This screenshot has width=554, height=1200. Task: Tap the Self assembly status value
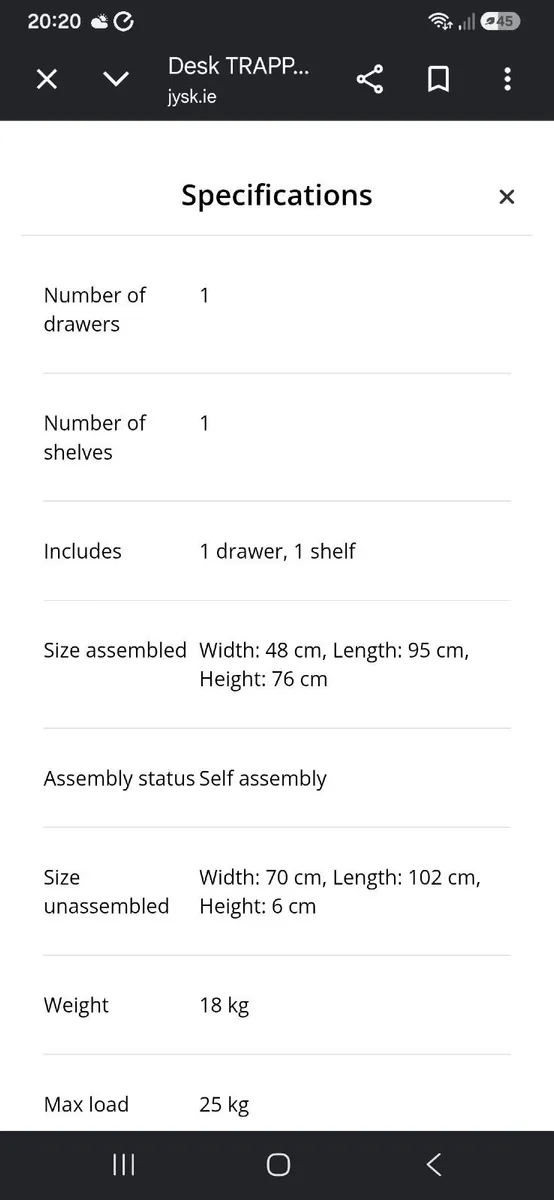coord(263,778)
